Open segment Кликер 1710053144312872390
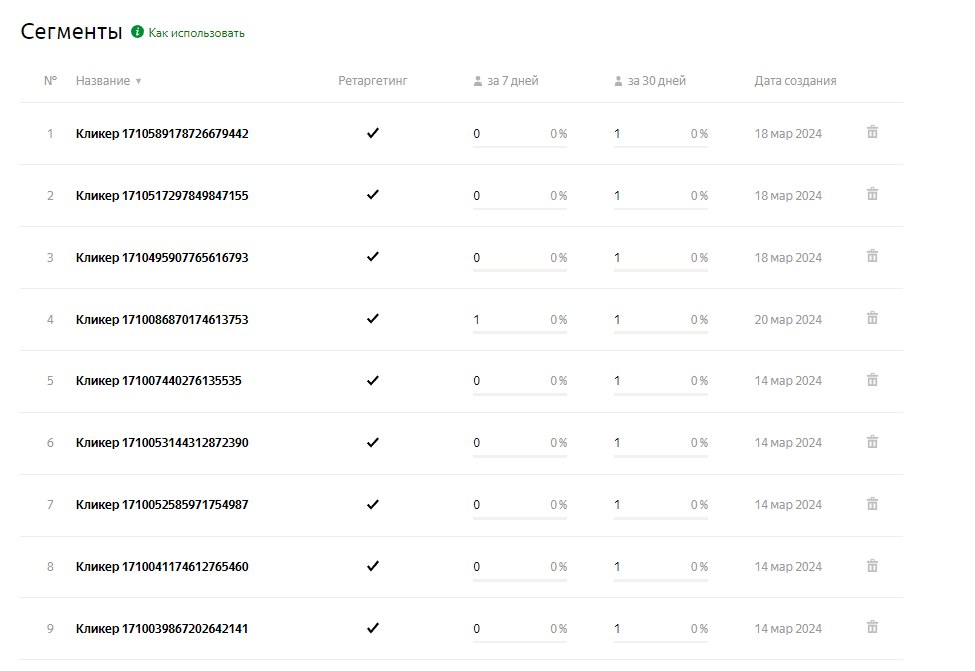The height and width of the screenshot is (671, 975). [162, 443]
